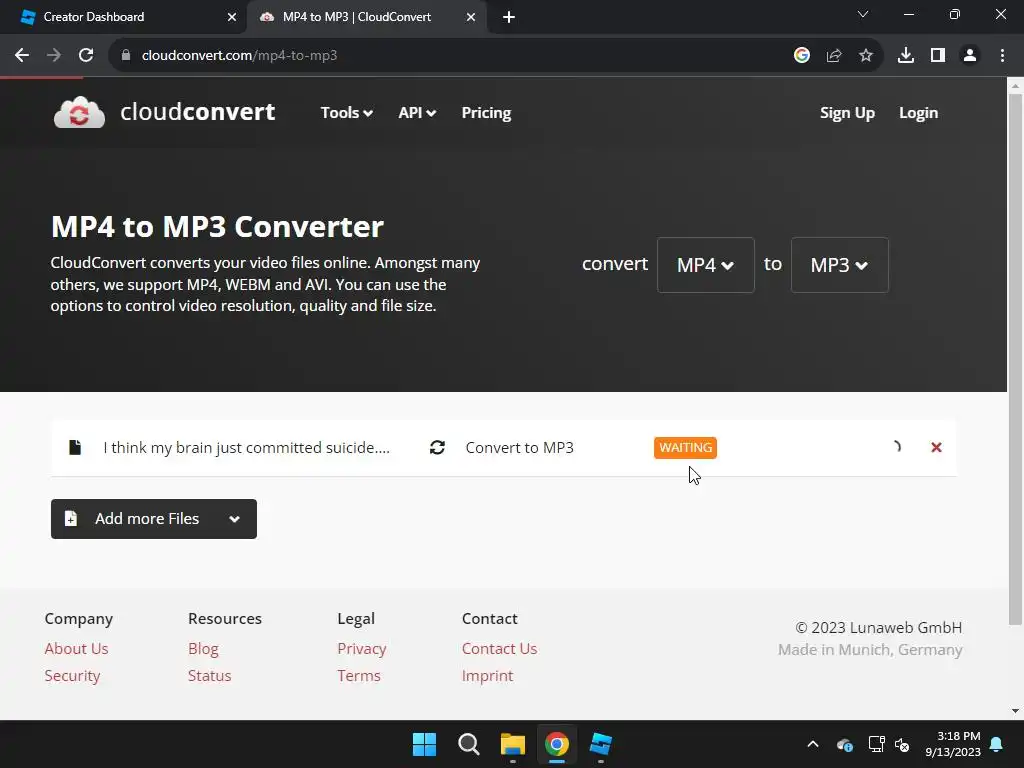Bookmark this page with the star icon
This screenshot has height=768, width=1024.
866,56
